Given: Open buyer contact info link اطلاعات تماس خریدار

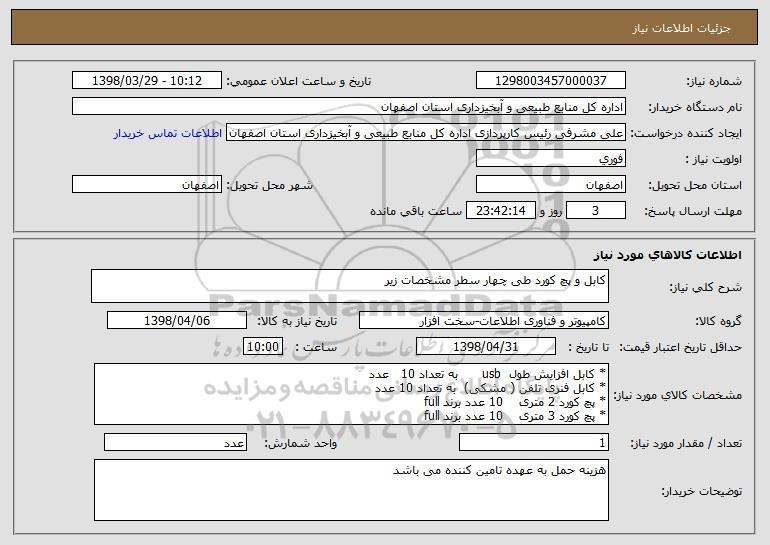Looking at the screenshot, I should tap(167, 134).
